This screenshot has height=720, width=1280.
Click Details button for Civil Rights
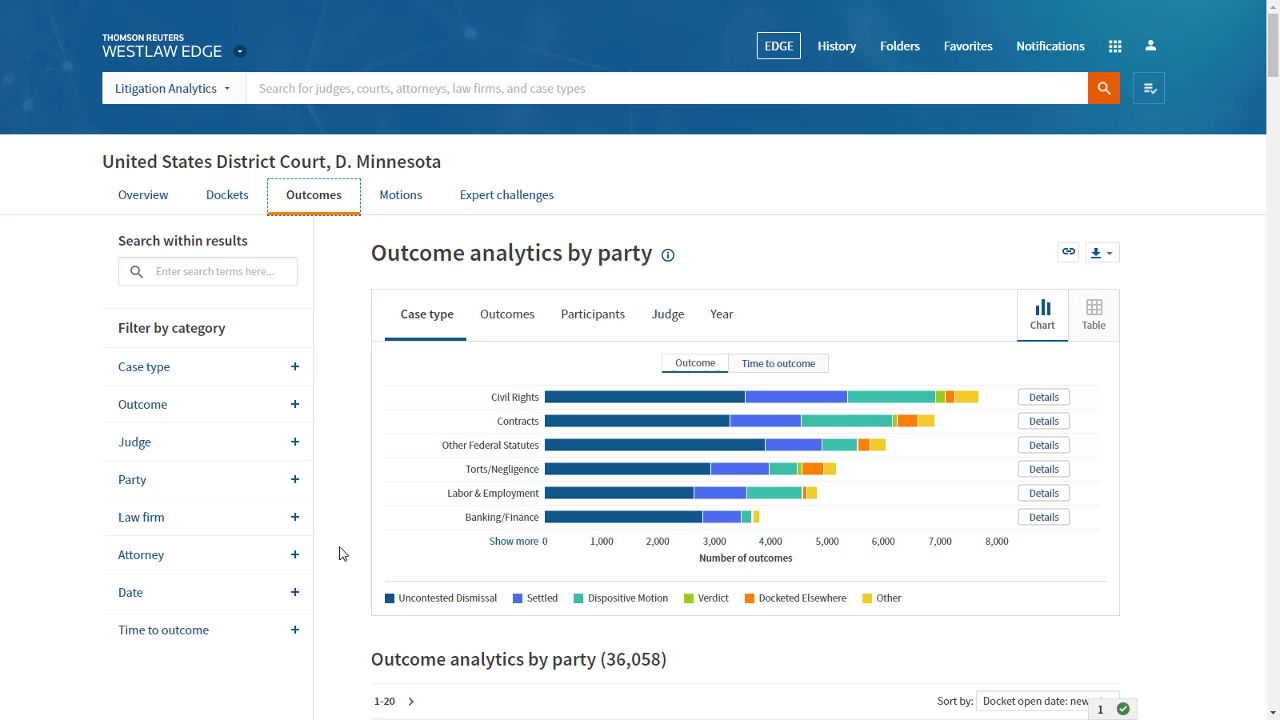(1043, 397)
